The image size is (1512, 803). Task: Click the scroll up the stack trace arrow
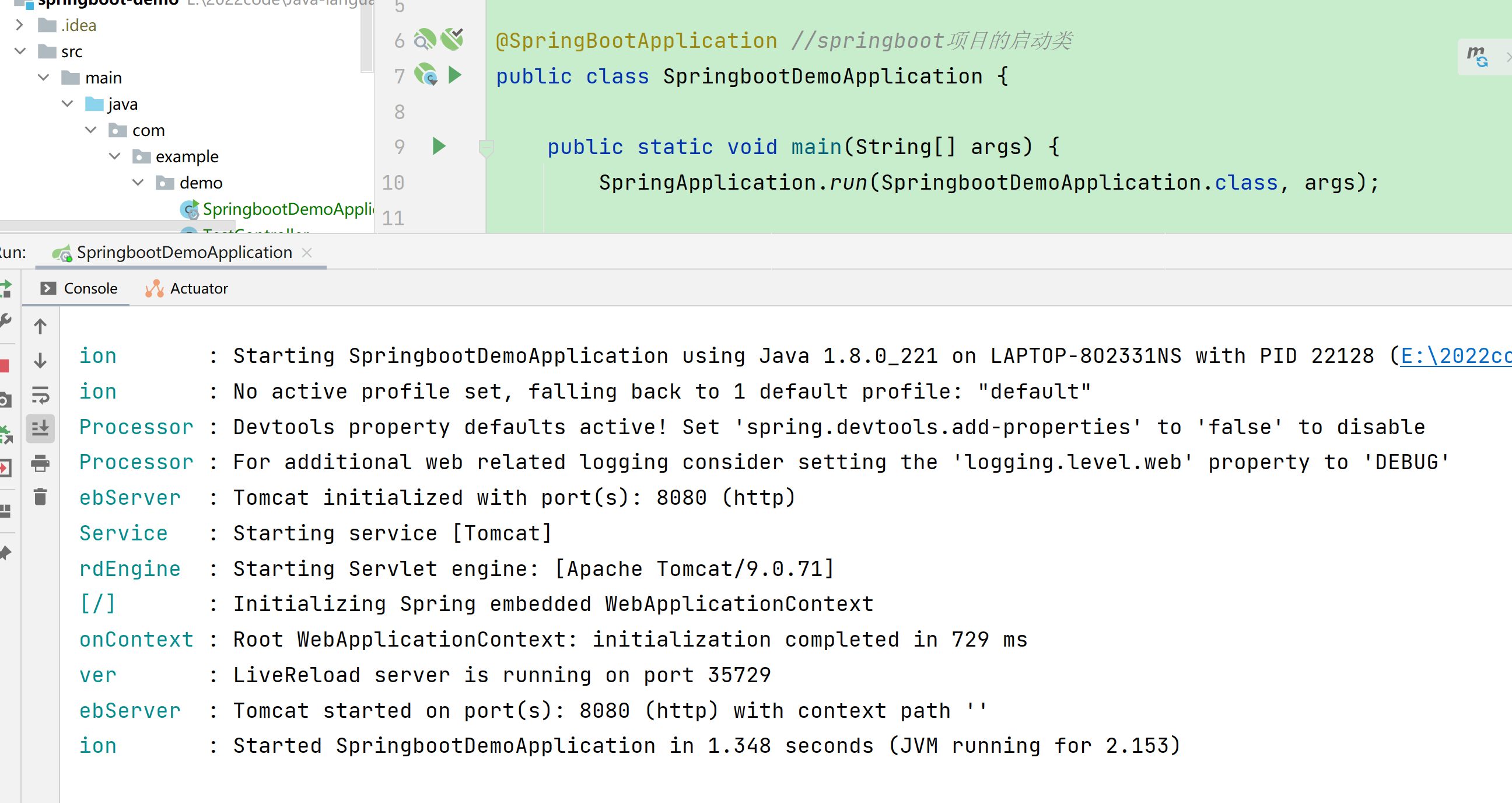(x=40, y=326)
